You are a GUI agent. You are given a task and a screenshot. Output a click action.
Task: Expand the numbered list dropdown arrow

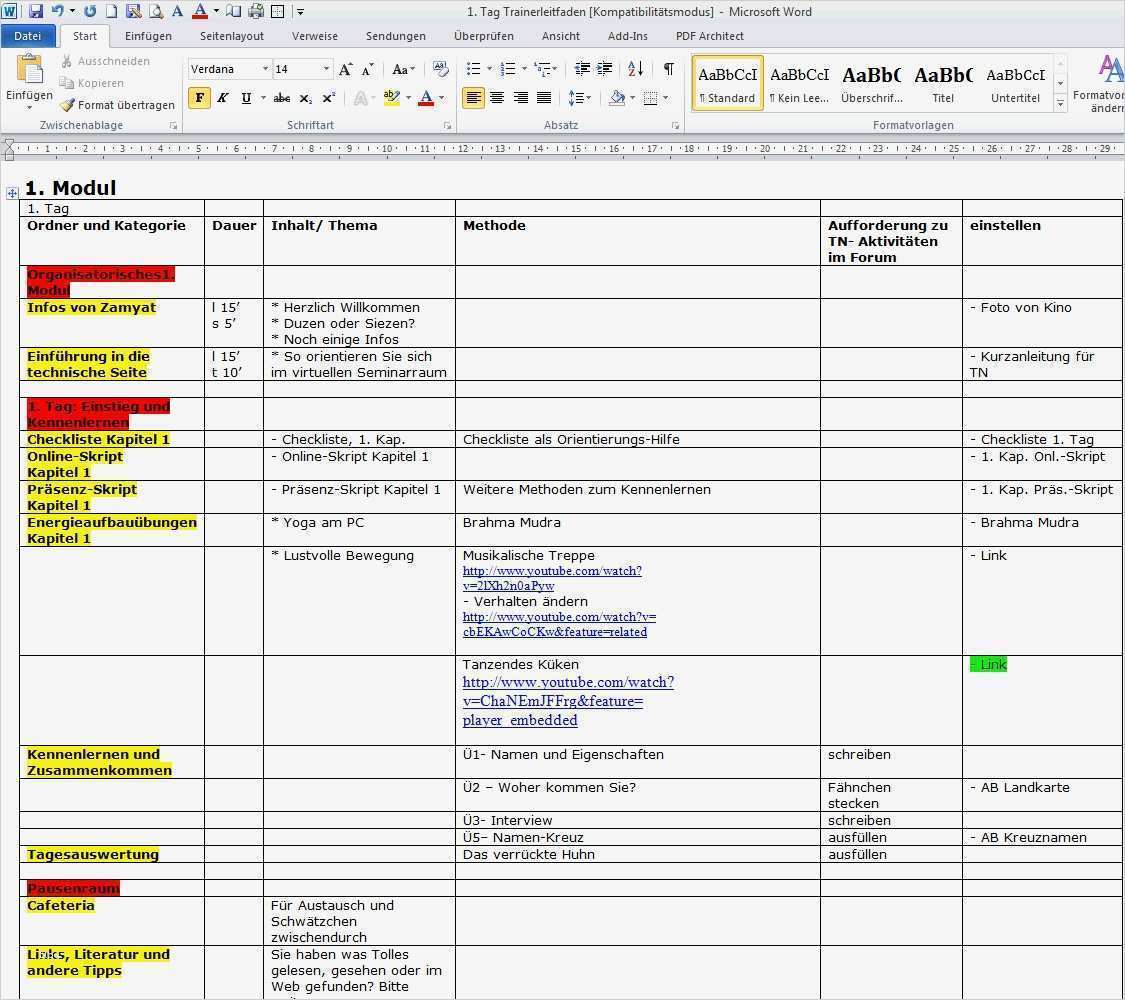[524, 69]
